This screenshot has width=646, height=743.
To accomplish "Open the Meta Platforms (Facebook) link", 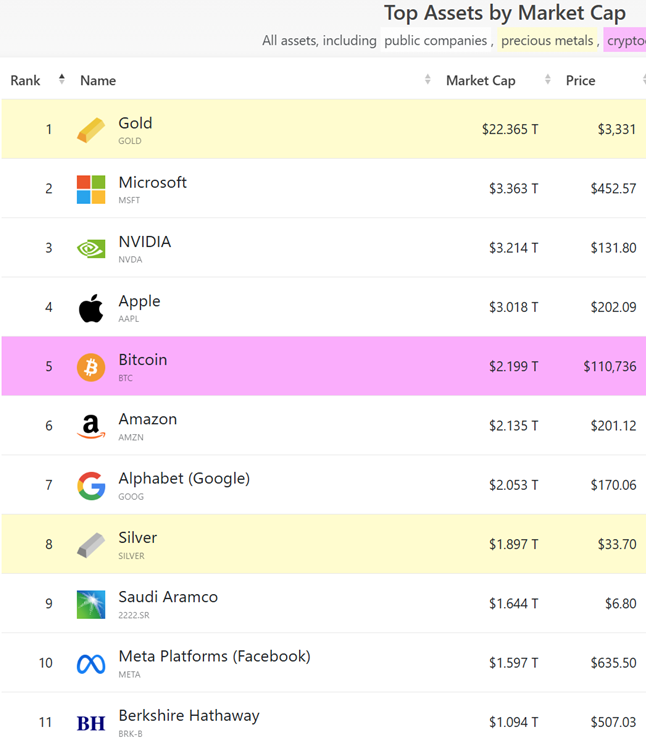I will (214, 657).
